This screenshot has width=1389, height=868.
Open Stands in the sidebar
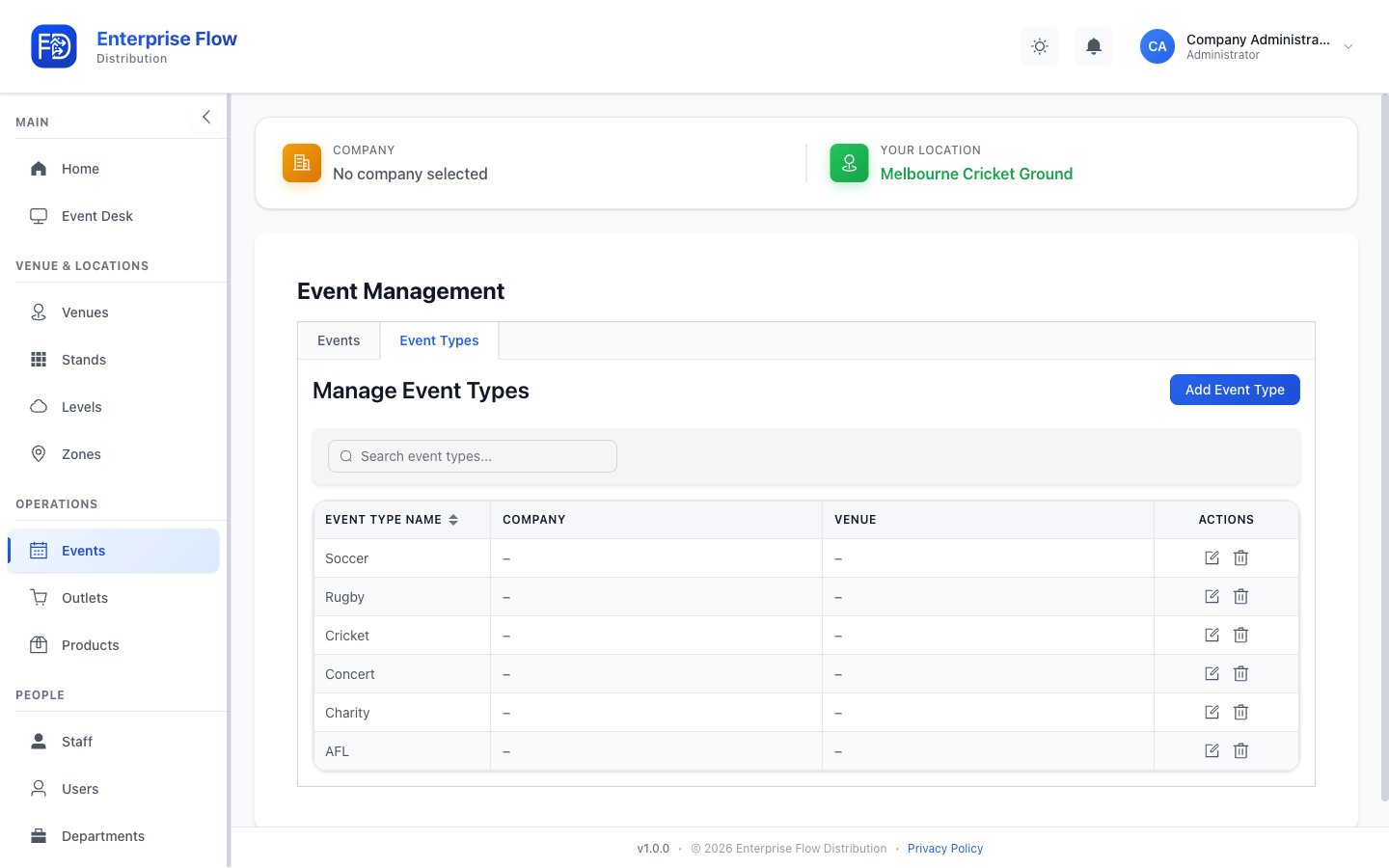[x=114, y=360]
